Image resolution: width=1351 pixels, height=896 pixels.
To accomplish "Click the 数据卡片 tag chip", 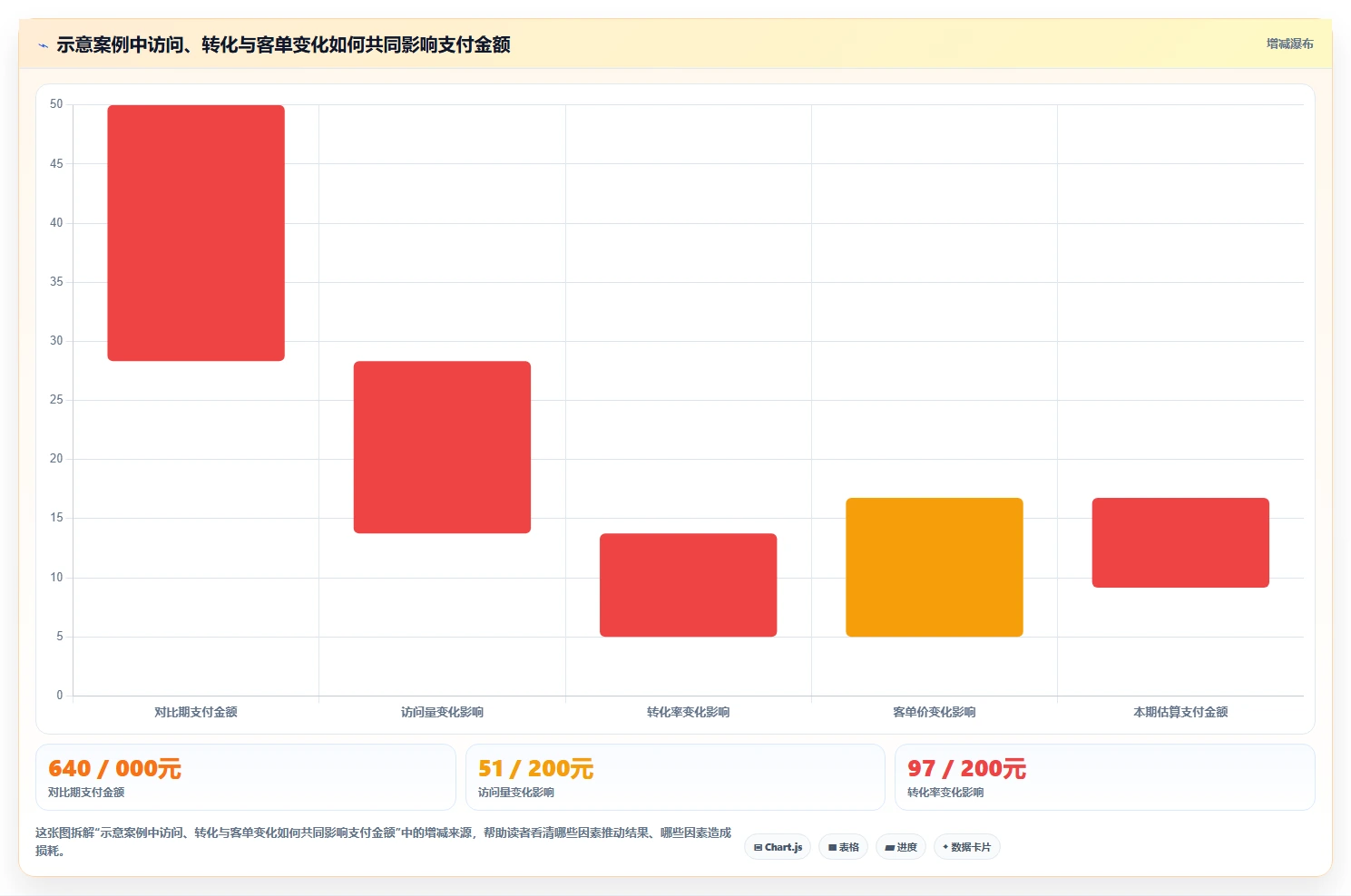I will pos(966,847).
